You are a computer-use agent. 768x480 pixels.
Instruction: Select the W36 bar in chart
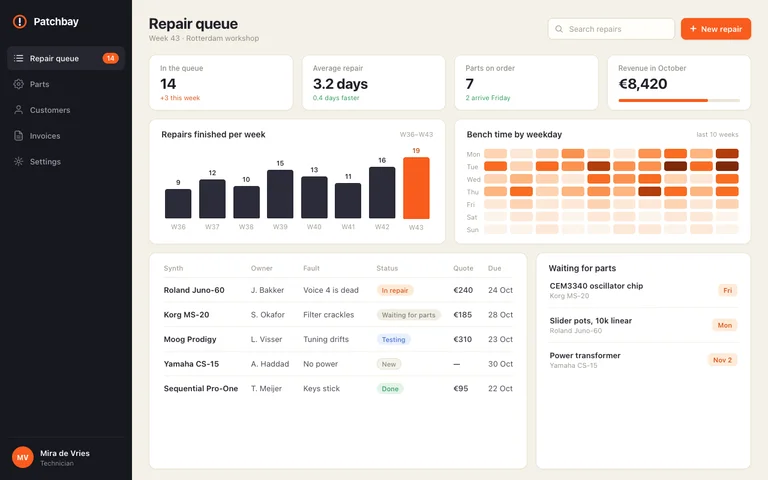point(178,204)
